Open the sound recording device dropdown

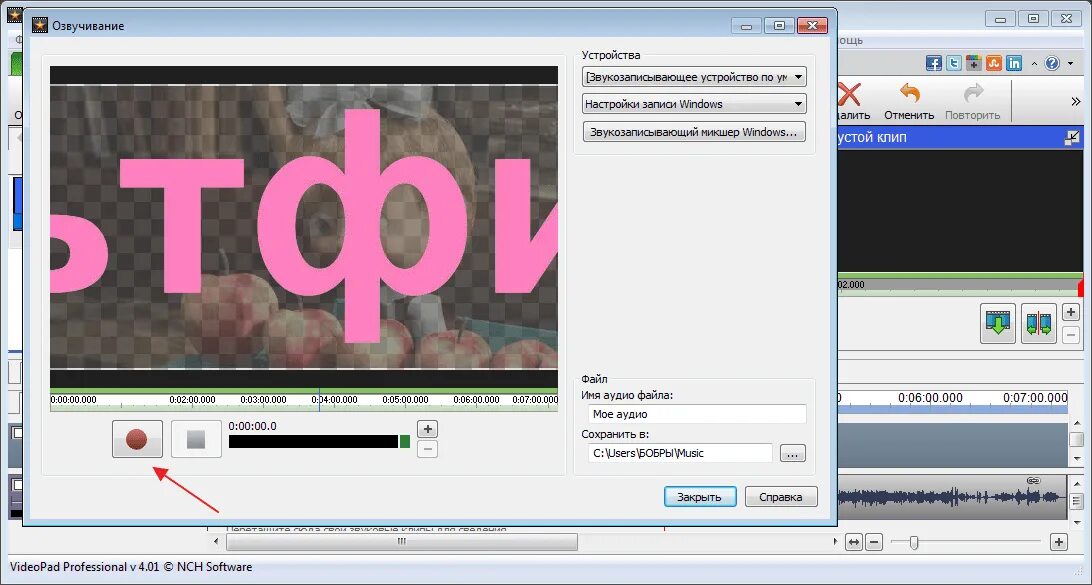coord(694,77)
